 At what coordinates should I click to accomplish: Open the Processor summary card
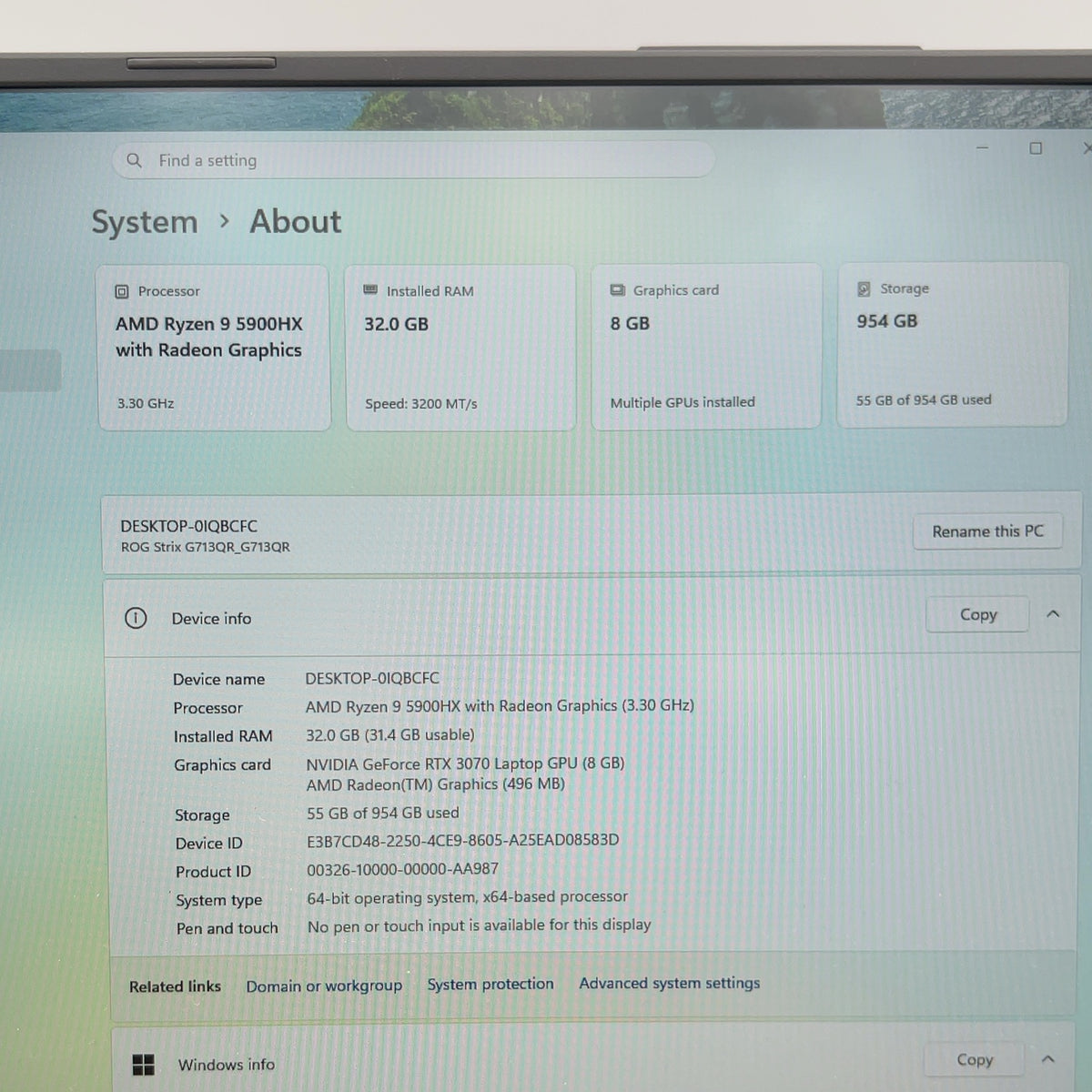coord(214,348)
